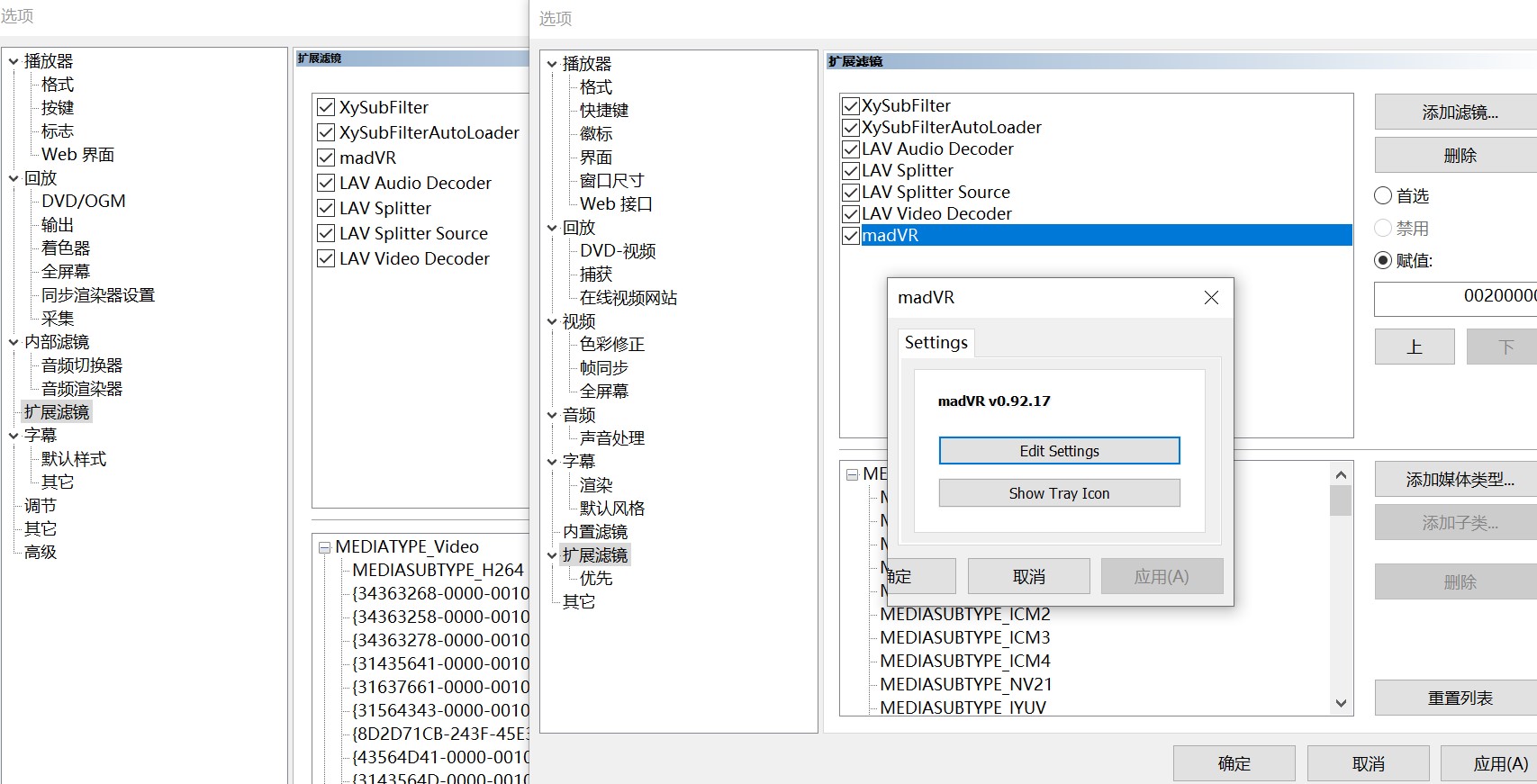Select 高级 in left window tree
Screen dimensions: 1537x784
pyautogui.click(x=41, y=552)
